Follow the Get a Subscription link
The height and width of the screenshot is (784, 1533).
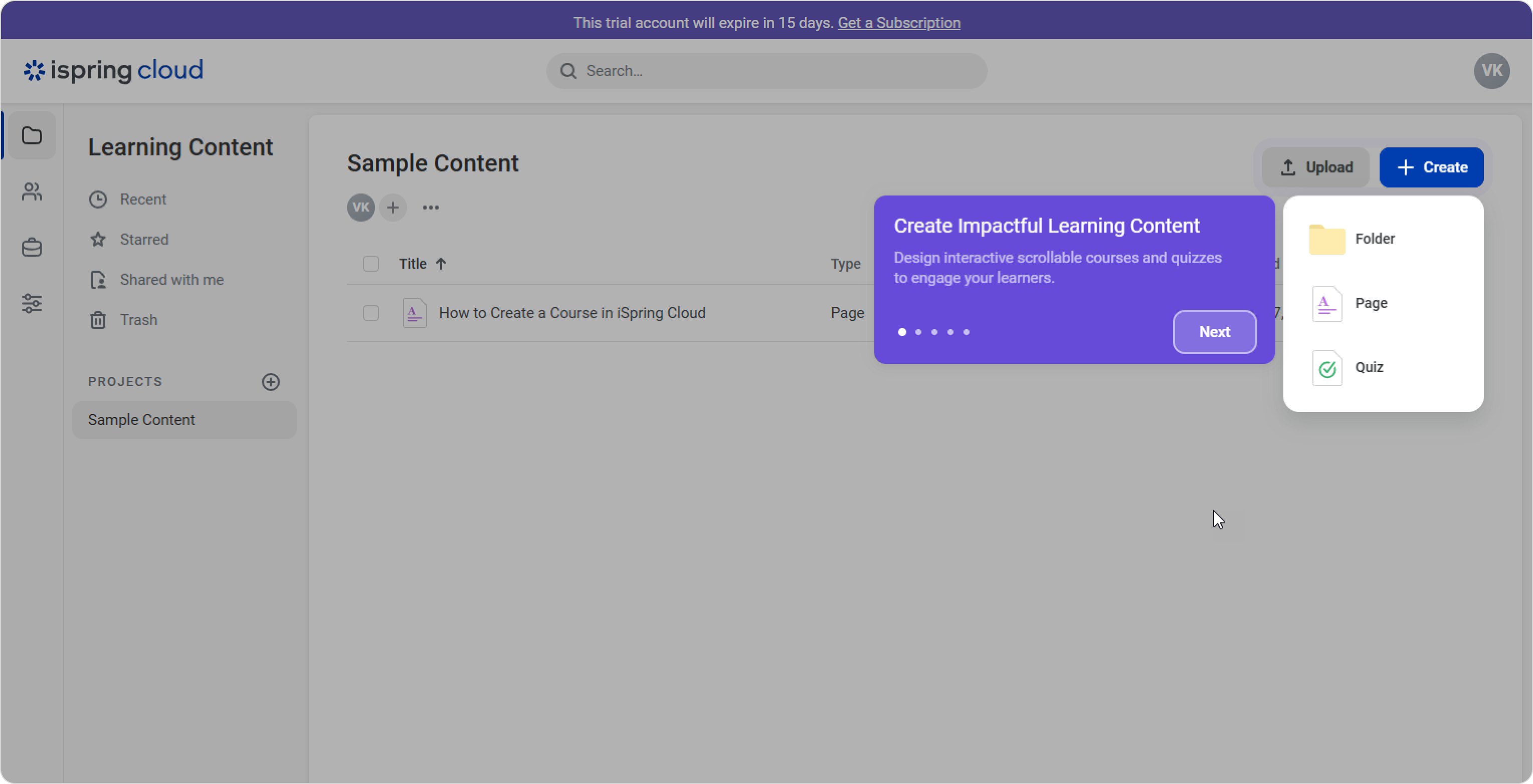[x=899, y=23]
